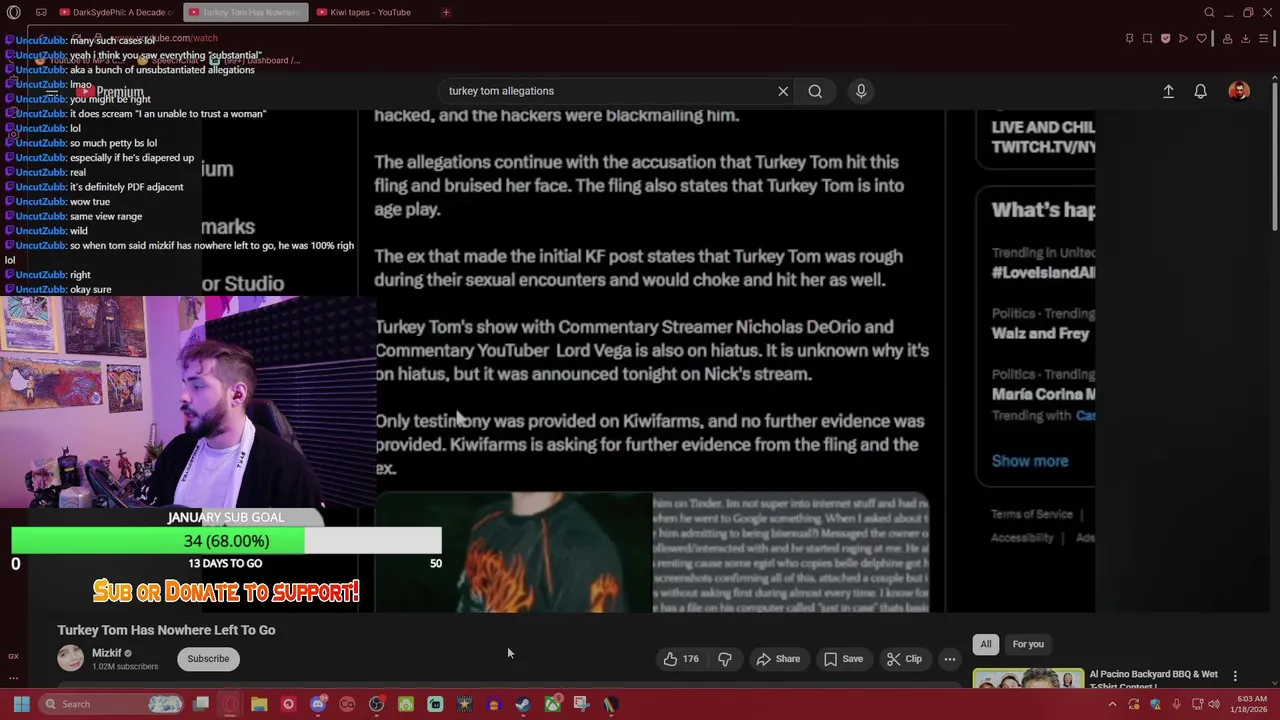Open the Opera menu logo
This screenshot has height=720, width=1280.
(14, 12)
